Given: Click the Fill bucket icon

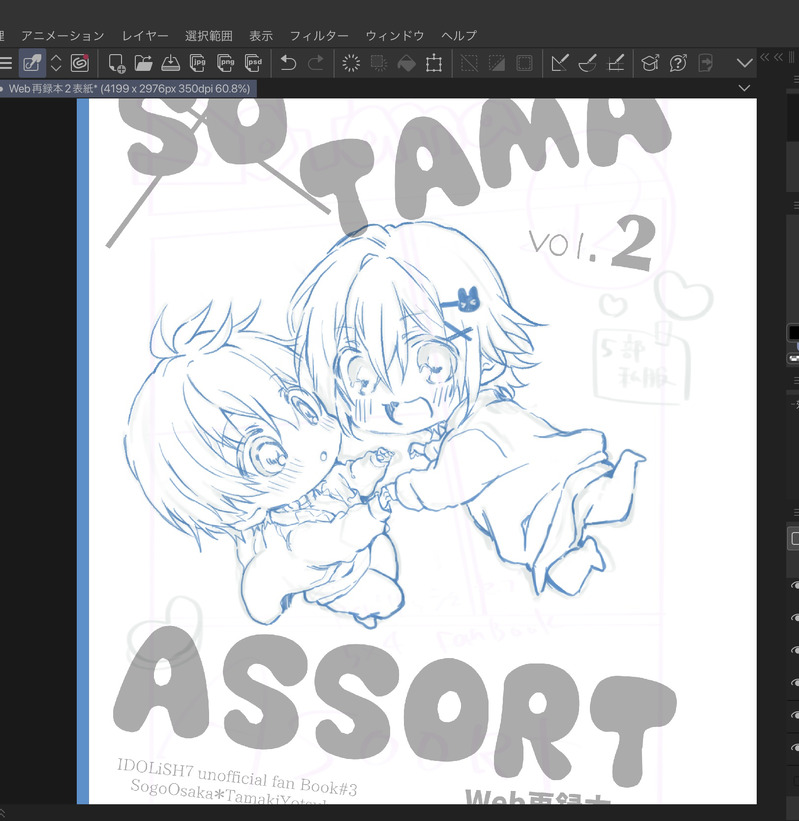Looking at the screenshot, I should 406,63.
